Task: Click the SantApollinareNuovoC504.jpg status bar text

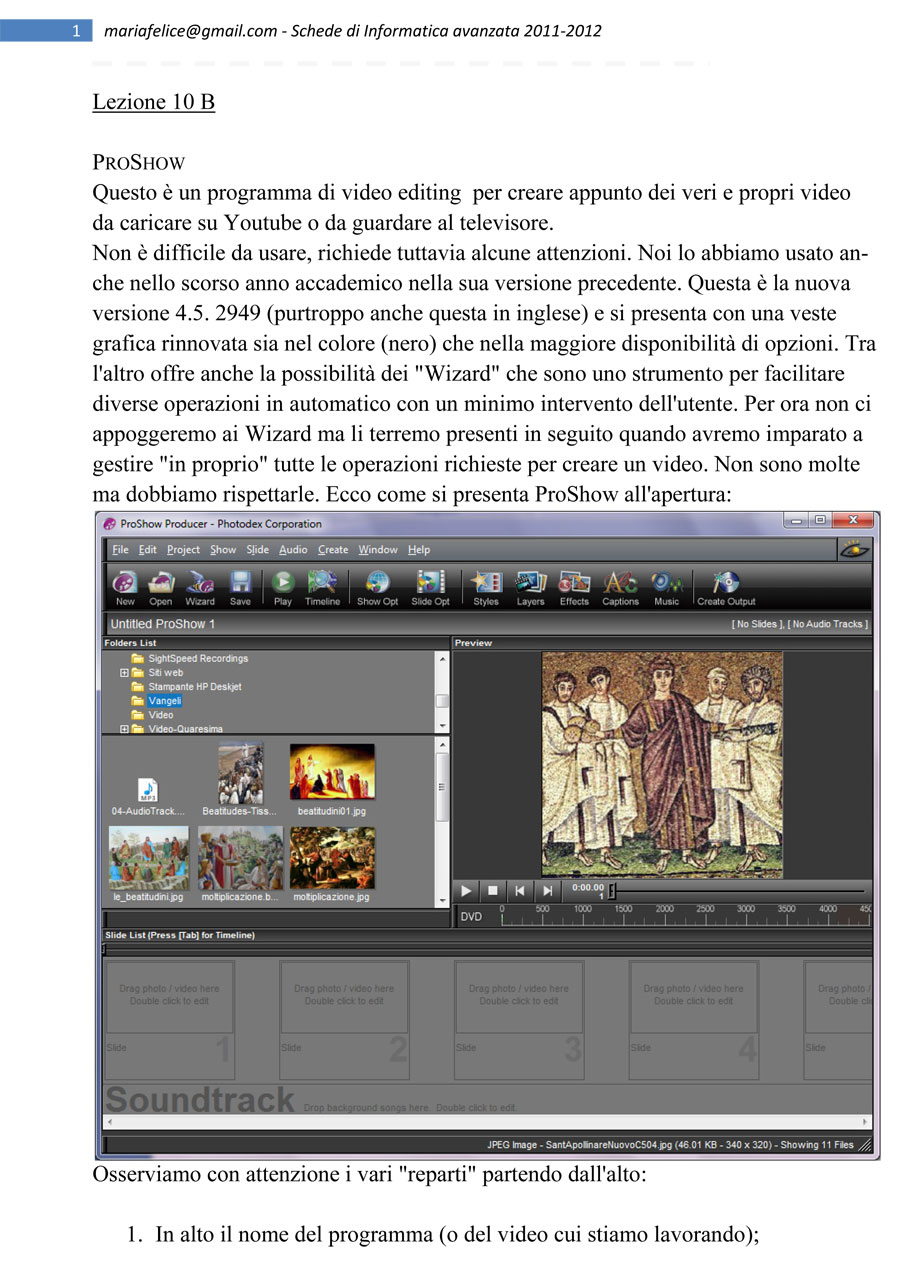Action: pyautogui.click(x=670, y=1143)
